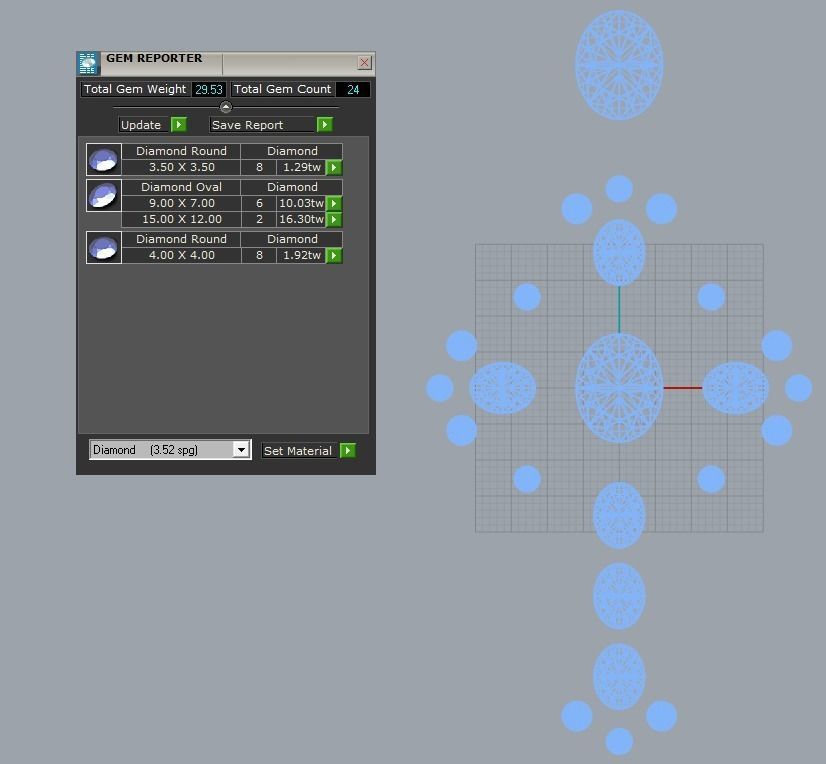Viewport: 826px width, 764px height.
Task: Click the Total Gem Count value 24
Action: (353, 90)
